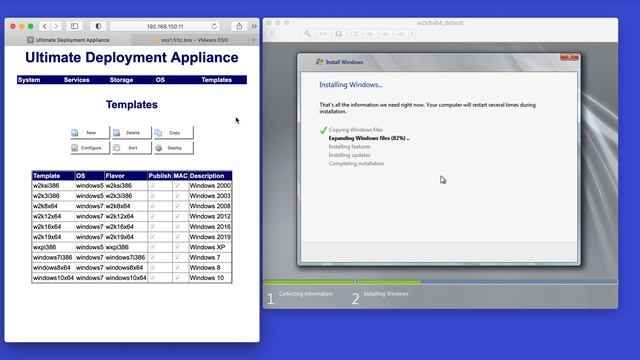Open the System menu

[29, 80]
